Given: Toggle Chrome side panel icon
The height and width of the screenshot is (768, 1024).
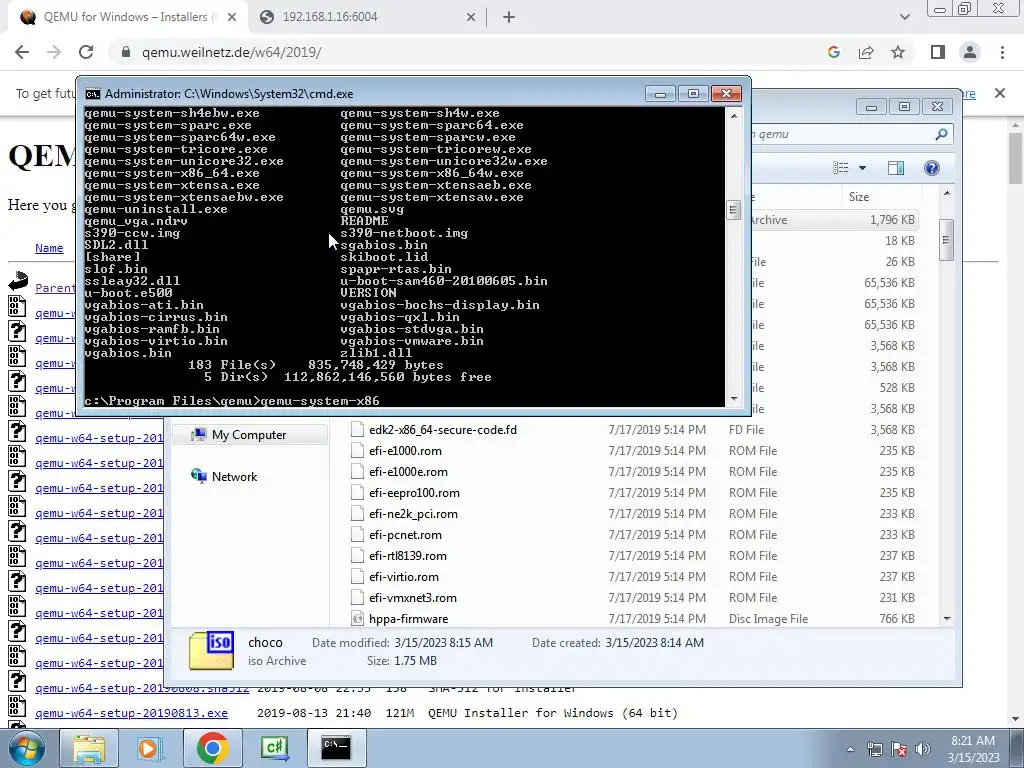Looking at the screenshot, I should pos(938,52).
